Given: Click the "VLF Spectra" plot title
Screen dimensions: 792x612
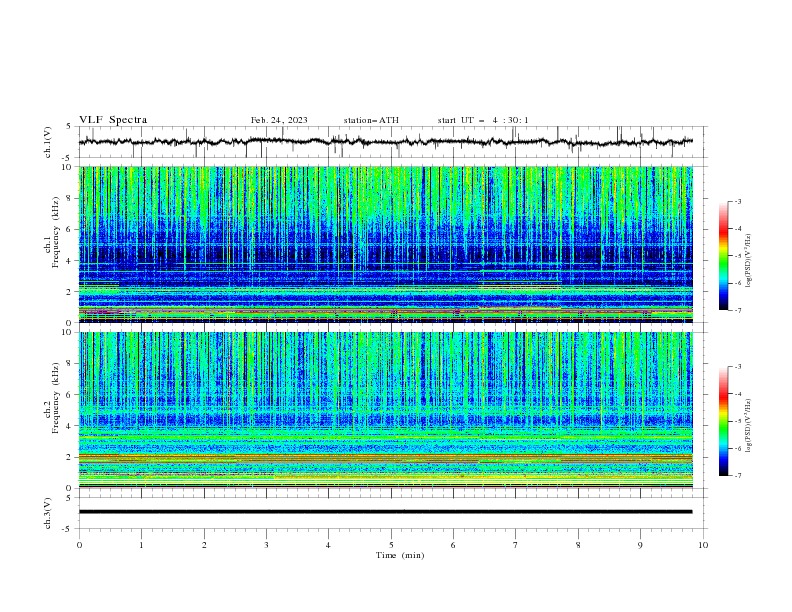Looking at the screenshot, I should click(x=113, y=120).
